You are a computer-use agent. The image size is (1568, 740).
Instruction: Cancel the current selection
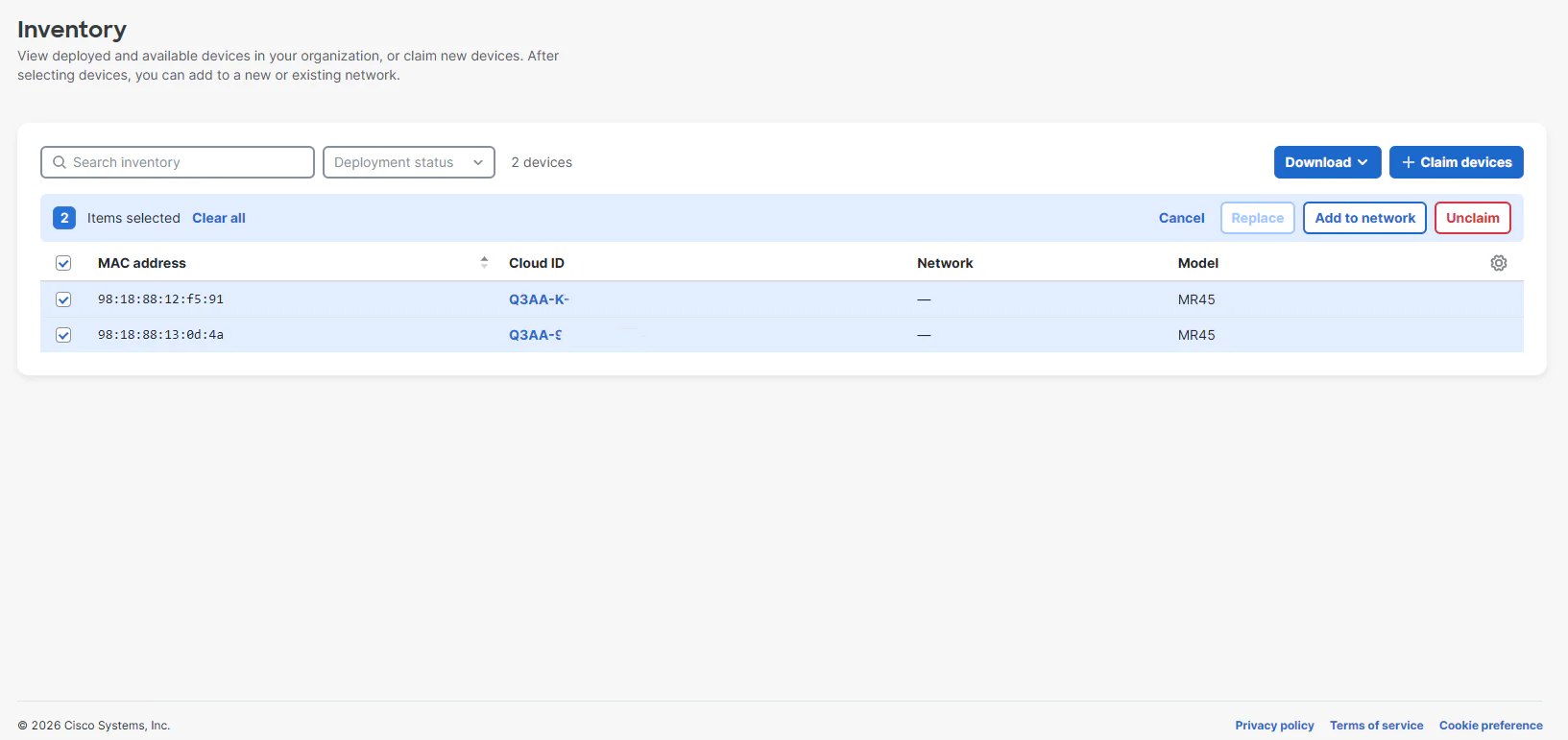1181,218
